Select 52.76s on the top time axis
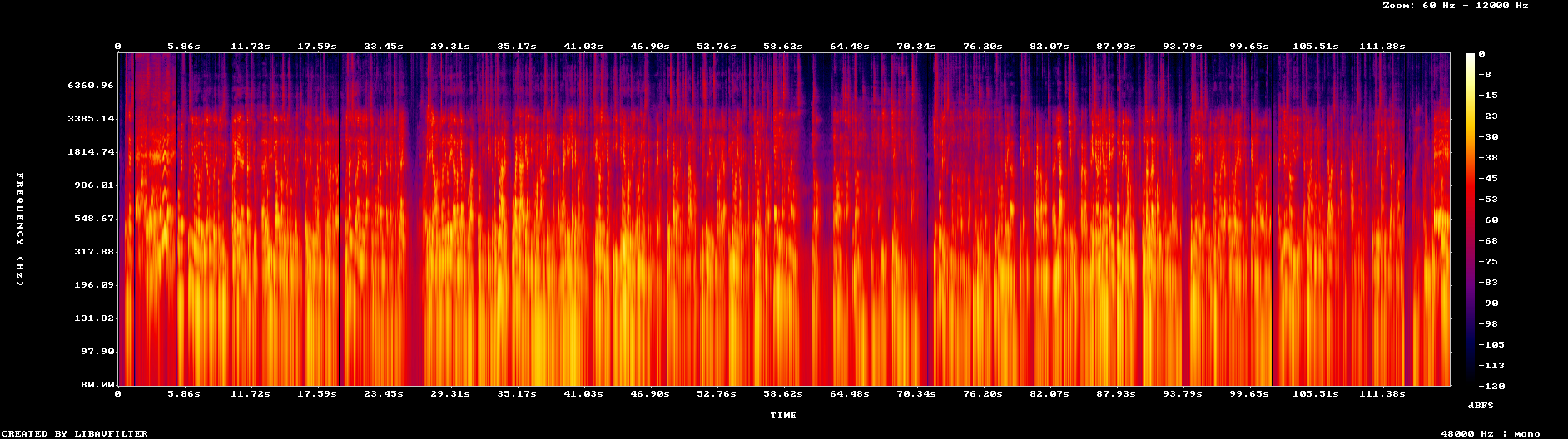1568x439 pixels. click(717, 46)
